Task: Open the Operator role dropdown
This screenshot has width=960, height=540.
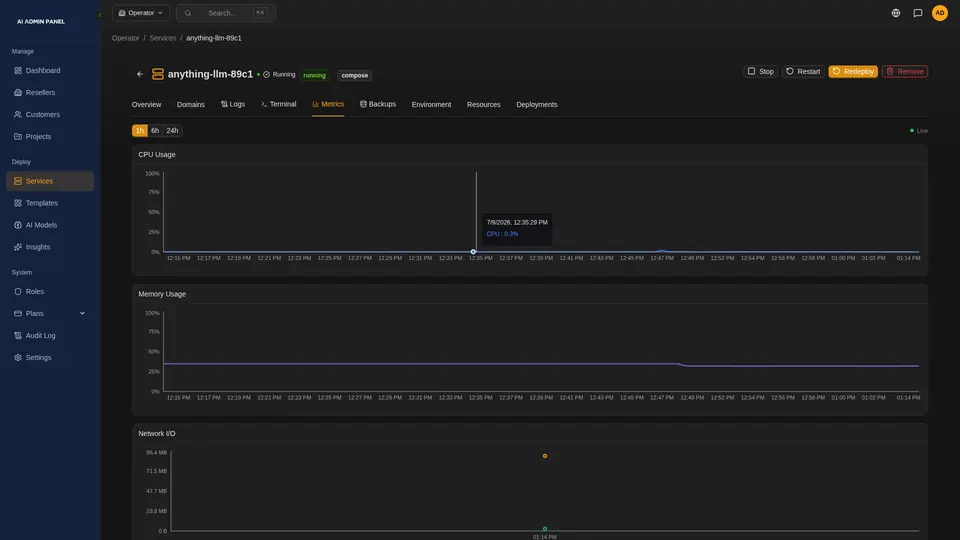Action: tap(141, 13)
